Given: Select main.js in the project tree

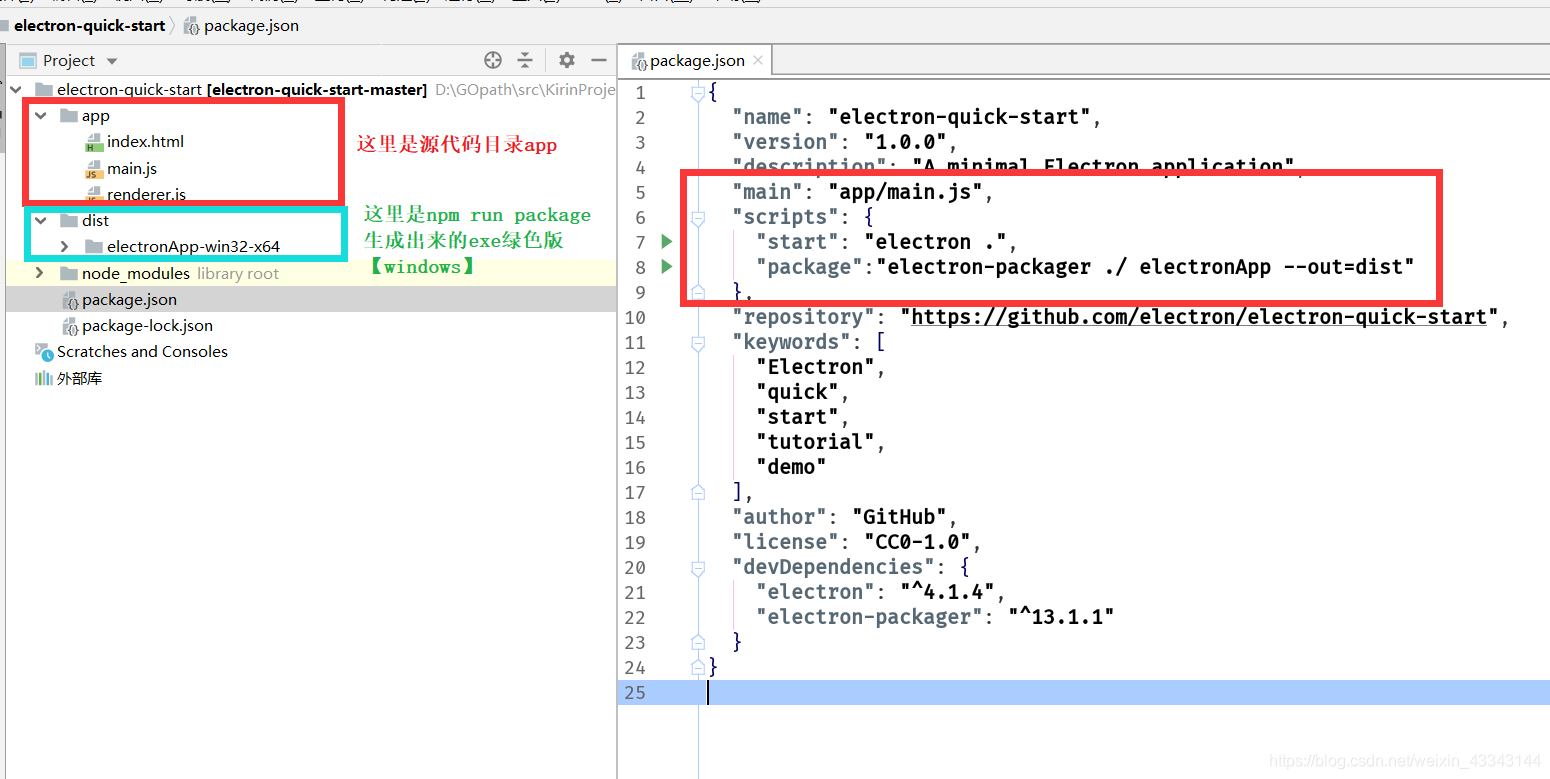Looking at the screenshot, I should coord(132,168).
